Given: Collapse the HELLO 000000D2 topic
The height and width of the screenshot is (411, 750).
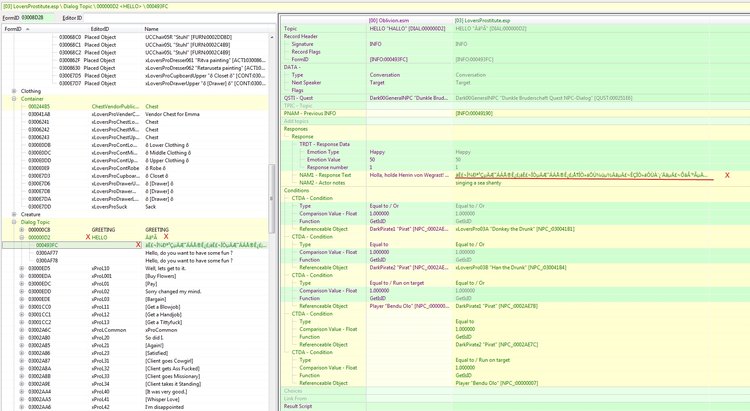Looking at the screenshot, I should point(22,237).
